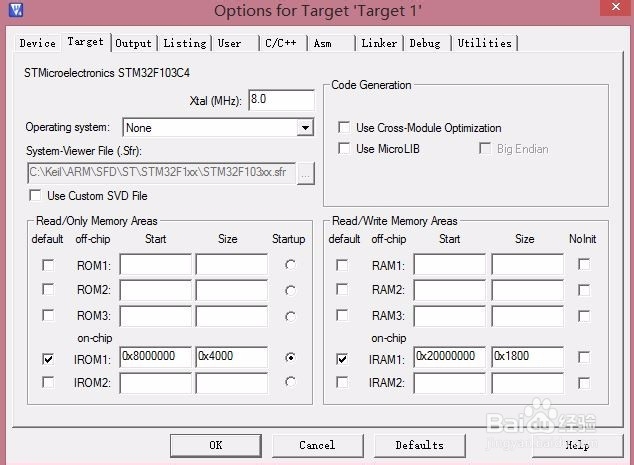Check the ROM1 default checkbox
Image resolution: width=634 pixels, height=465 pixels.
tap(48, 265)
